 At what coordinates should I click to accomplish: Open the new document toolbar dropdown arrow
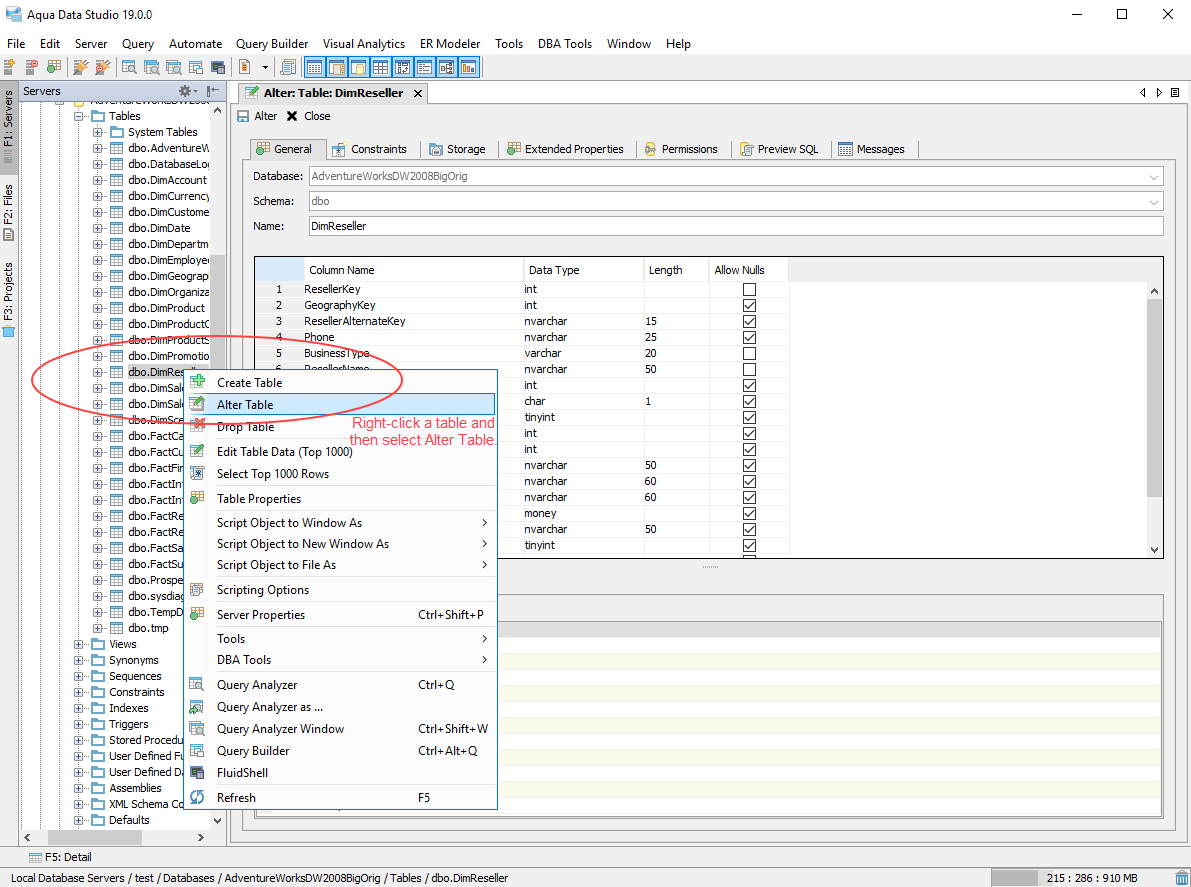tap(265, 67)
